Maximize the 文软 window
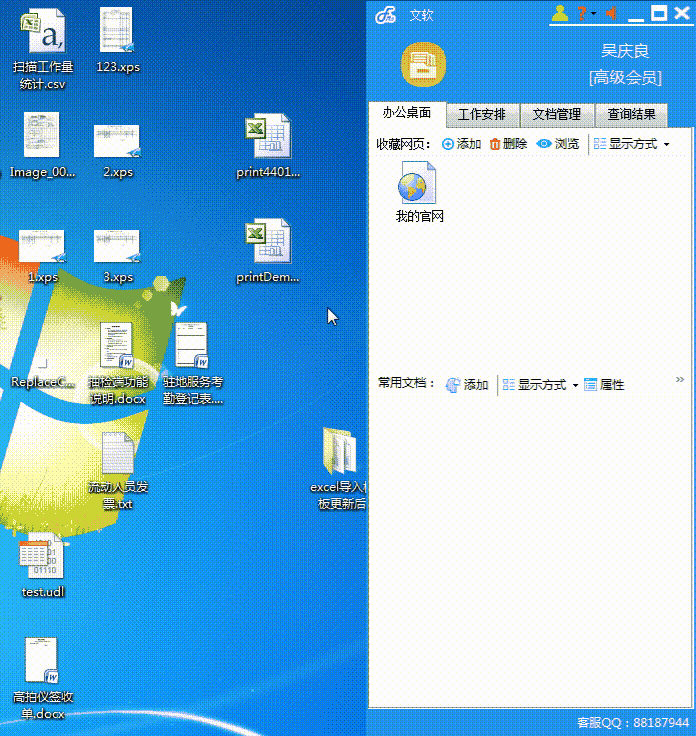 click(659, 13)
